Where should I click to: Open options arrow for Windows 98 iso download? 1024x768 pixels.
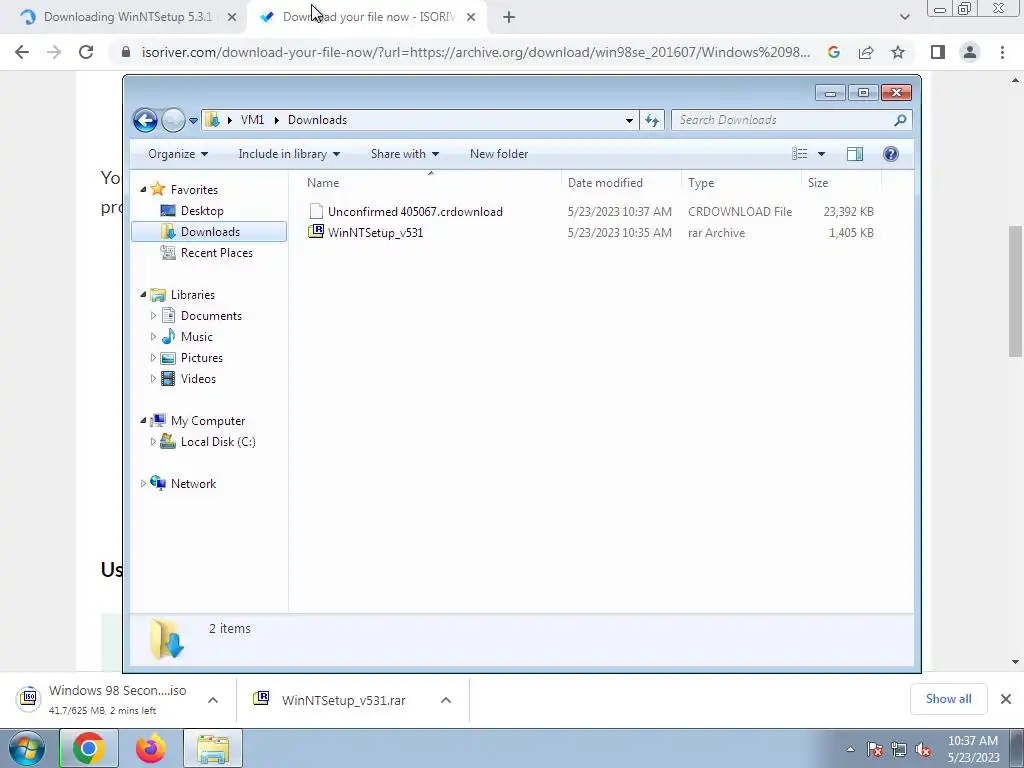point(213,700)
